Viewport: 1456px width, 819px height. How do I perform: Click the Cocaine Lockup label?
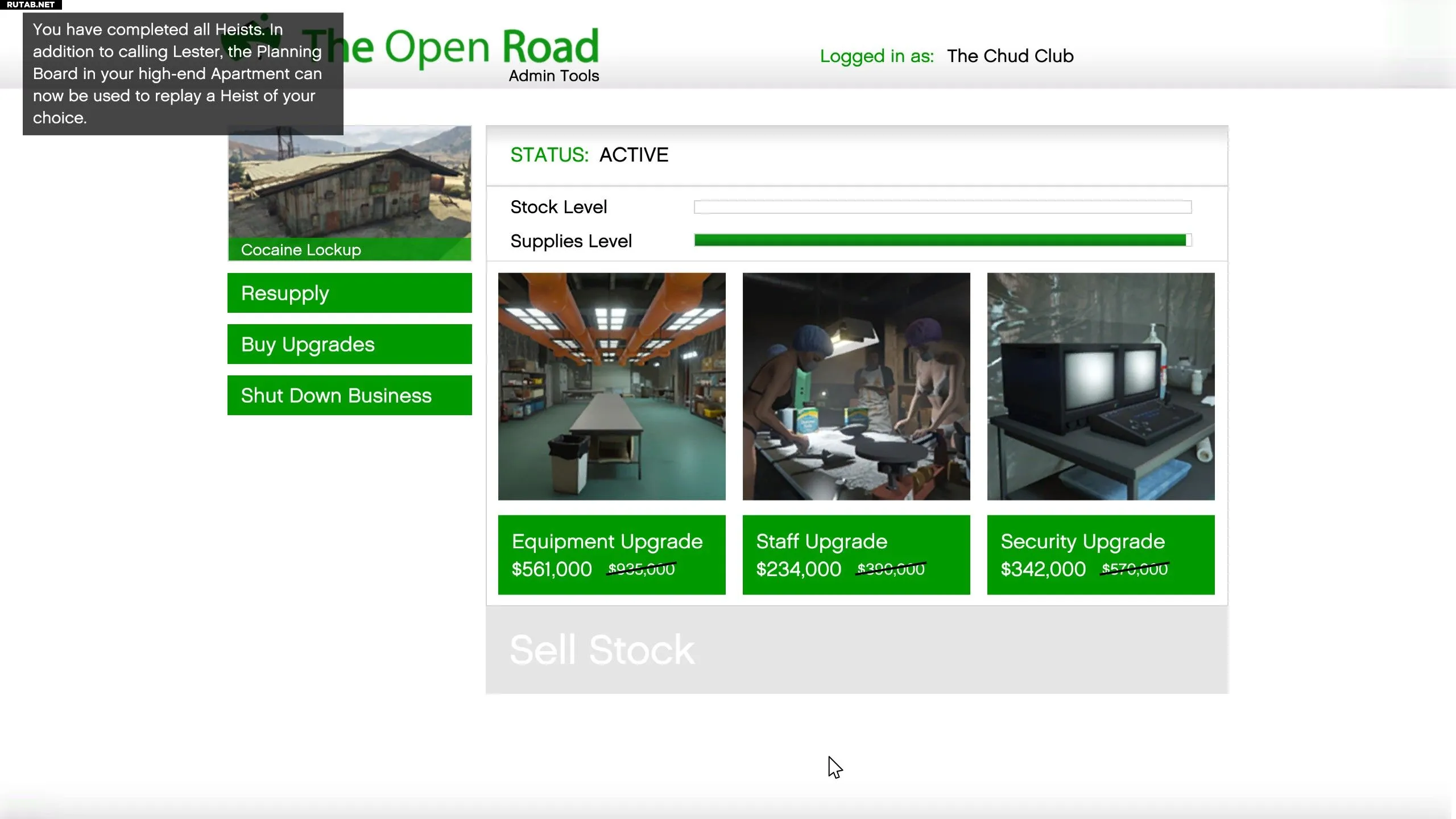pyautogui.click(x=301, y=250)
